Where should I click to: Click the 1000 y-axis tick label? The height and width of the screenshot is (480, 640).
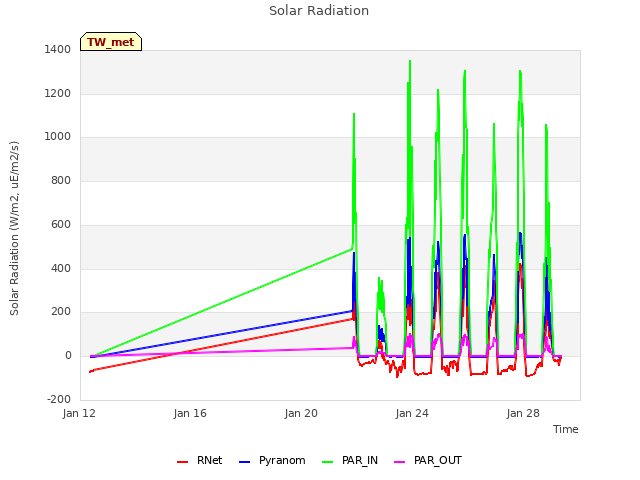(x=58, y=137)
